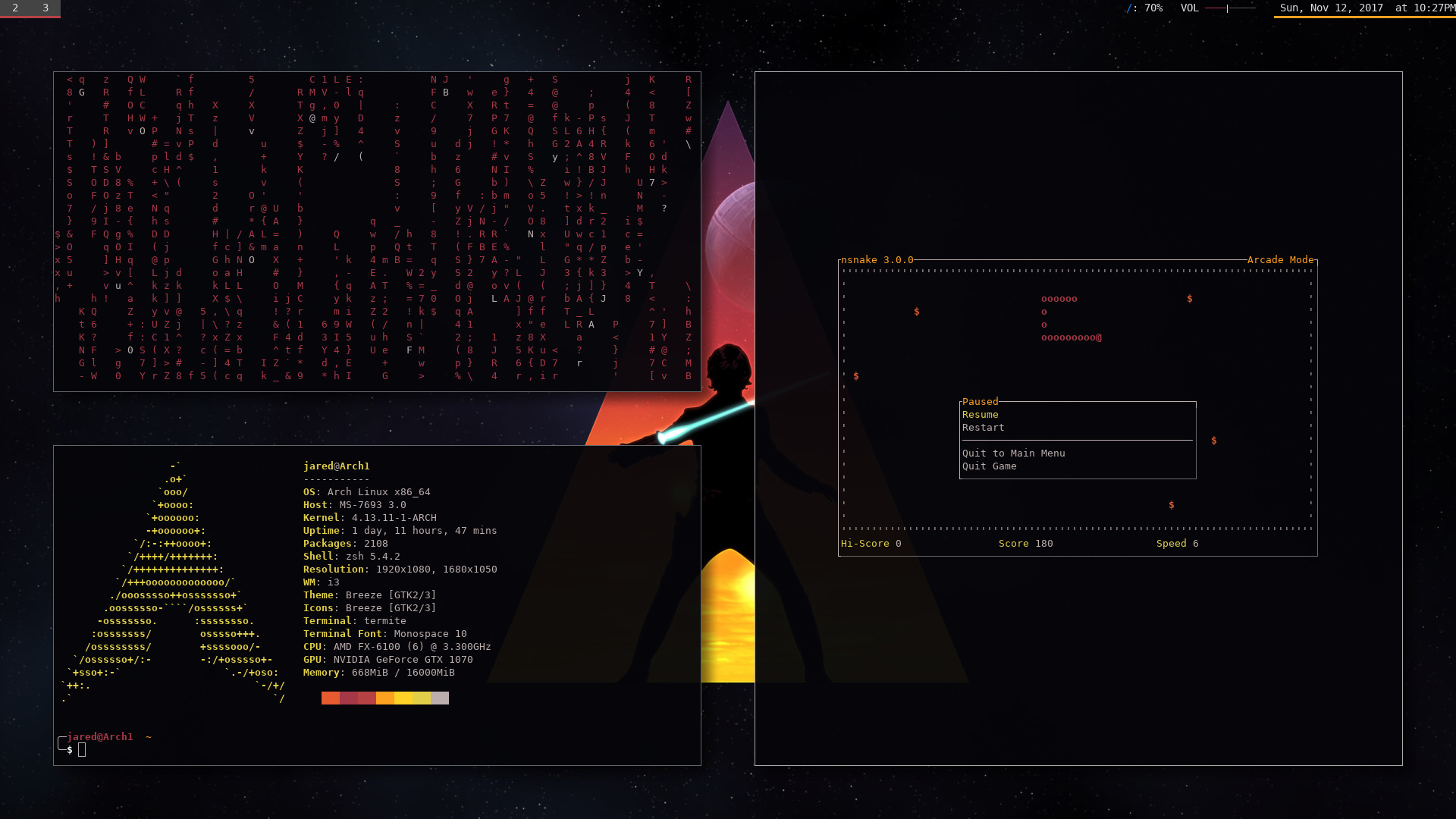Switch to workspace 2

point(15,8)
